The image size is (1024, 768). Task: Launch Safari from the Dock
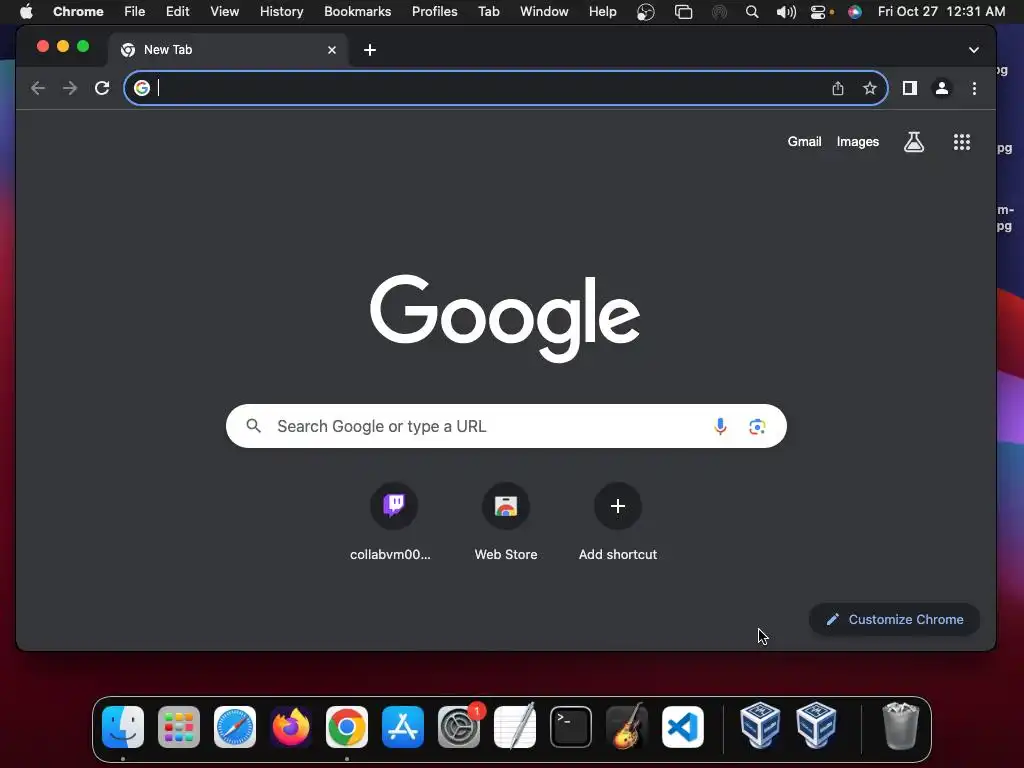click(x=235, y=727)
